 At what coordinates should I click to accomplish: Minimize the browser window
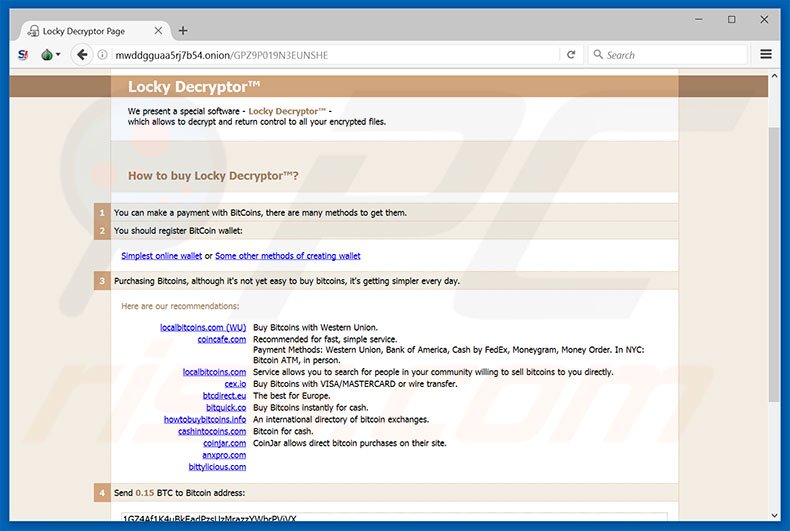[699, 20]
